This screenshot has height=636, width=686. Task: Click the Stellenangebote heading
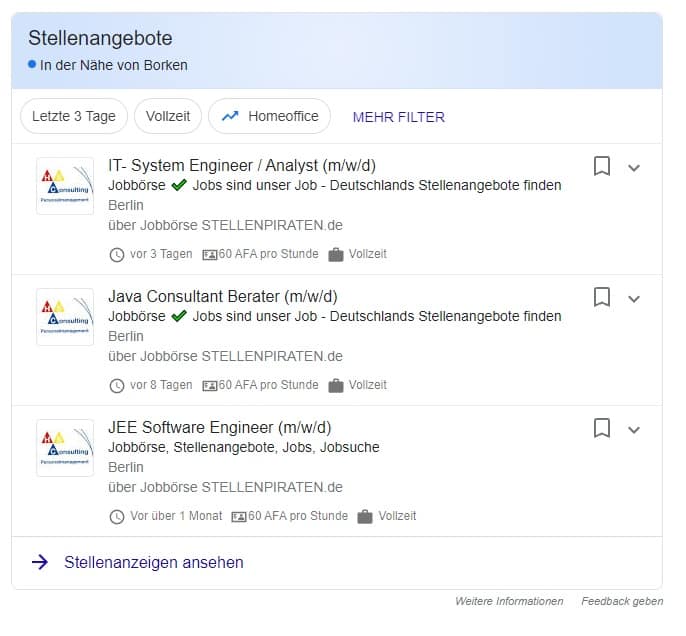click(100, 38)
